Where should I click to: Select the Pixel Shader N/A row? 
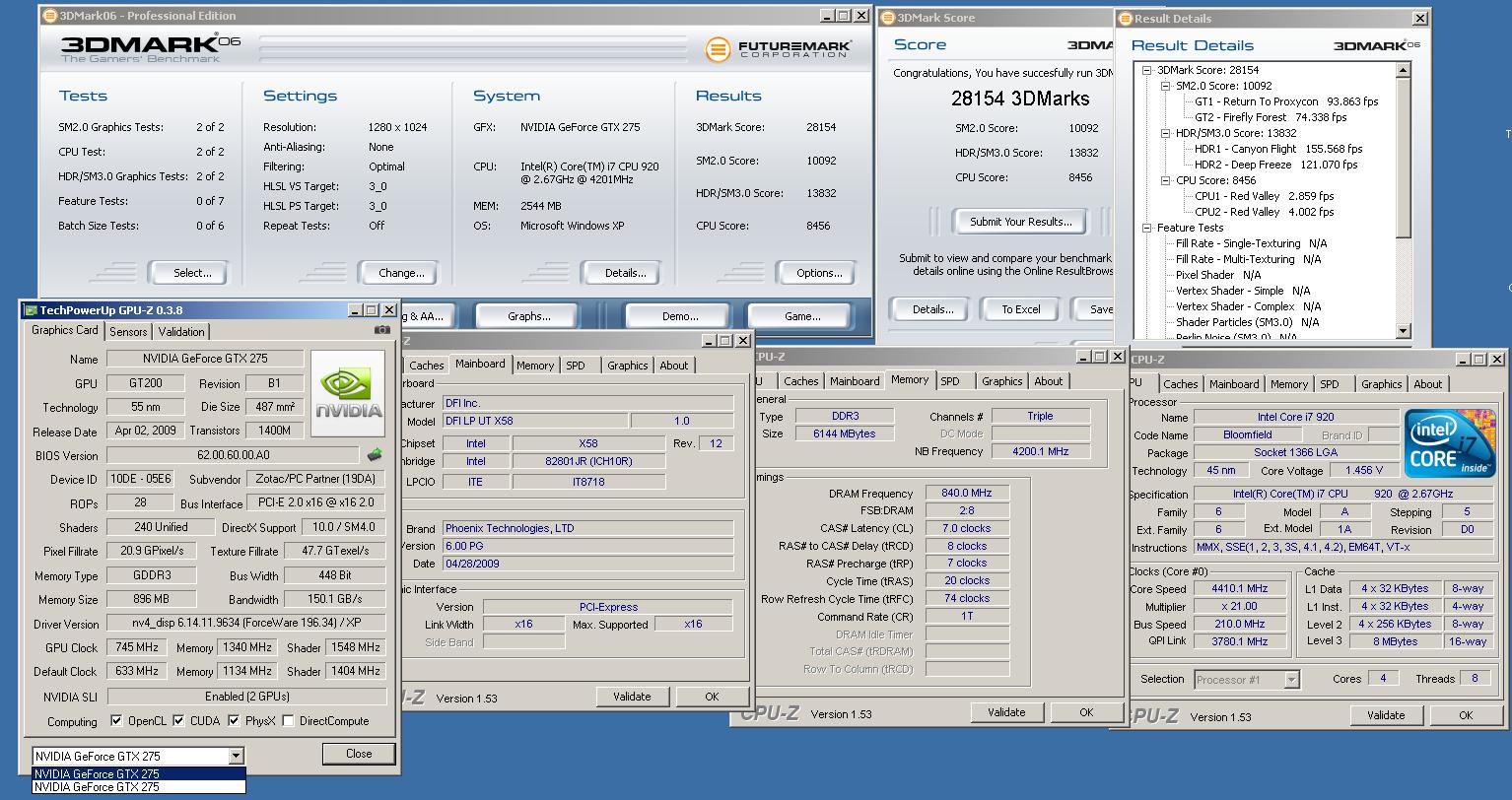1217,275
